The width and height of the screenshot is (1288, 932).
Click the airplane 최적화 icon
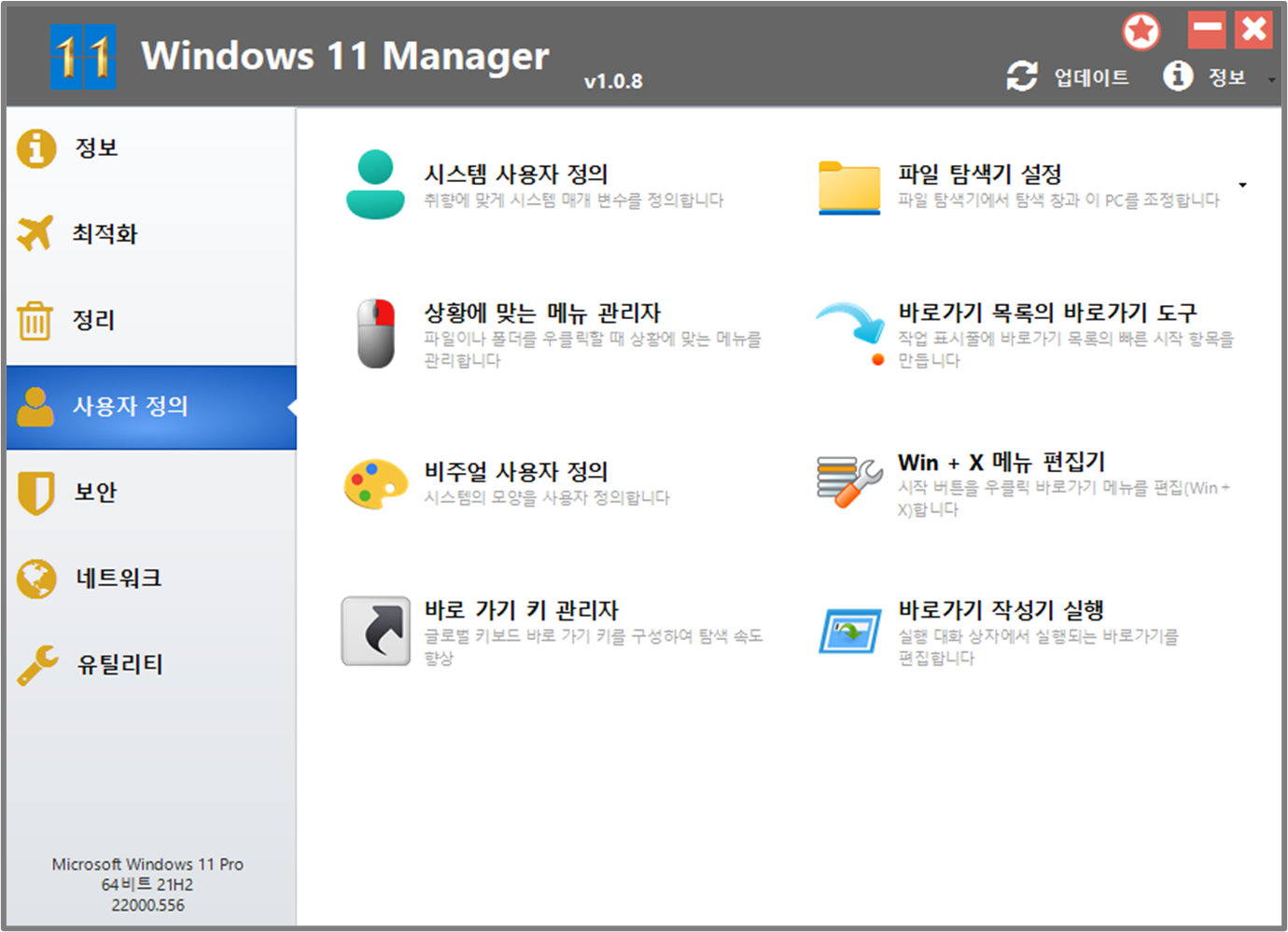click(35, 233)
